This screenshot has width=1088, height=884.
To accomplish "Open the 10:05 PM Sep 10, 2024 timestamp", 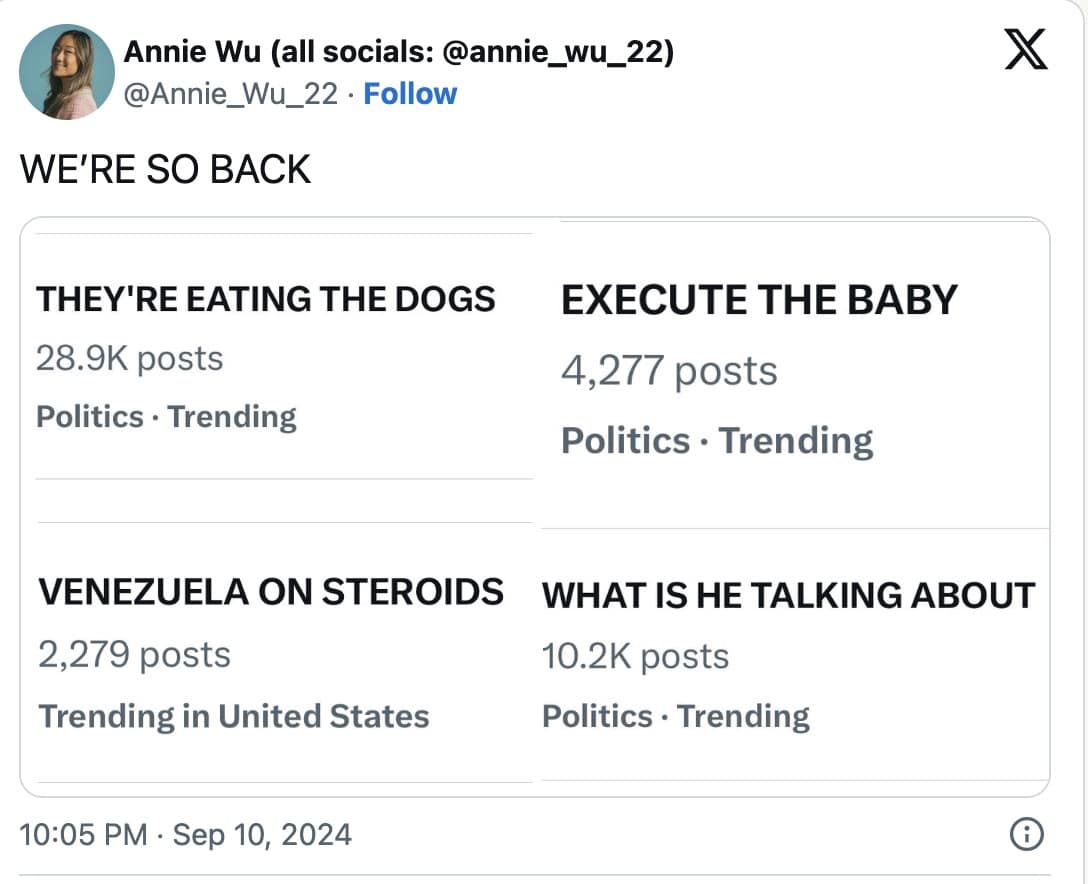I will tap(186, 834).
